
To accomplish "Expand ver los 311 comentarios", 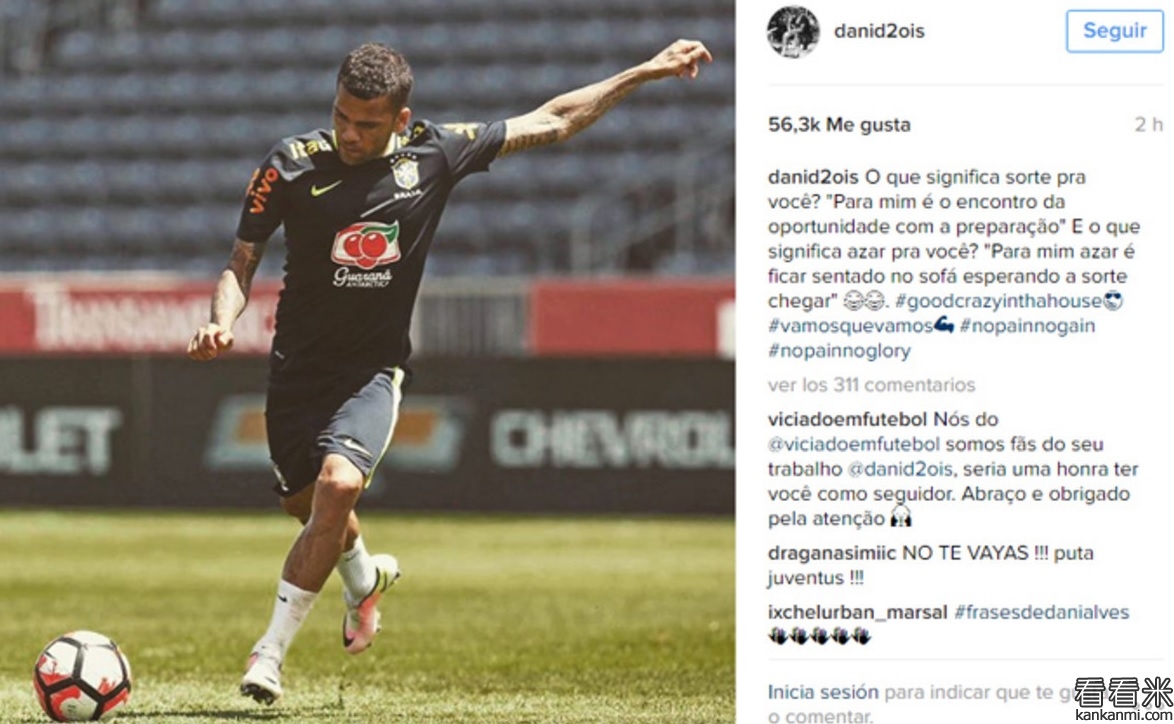I will 872,385.
